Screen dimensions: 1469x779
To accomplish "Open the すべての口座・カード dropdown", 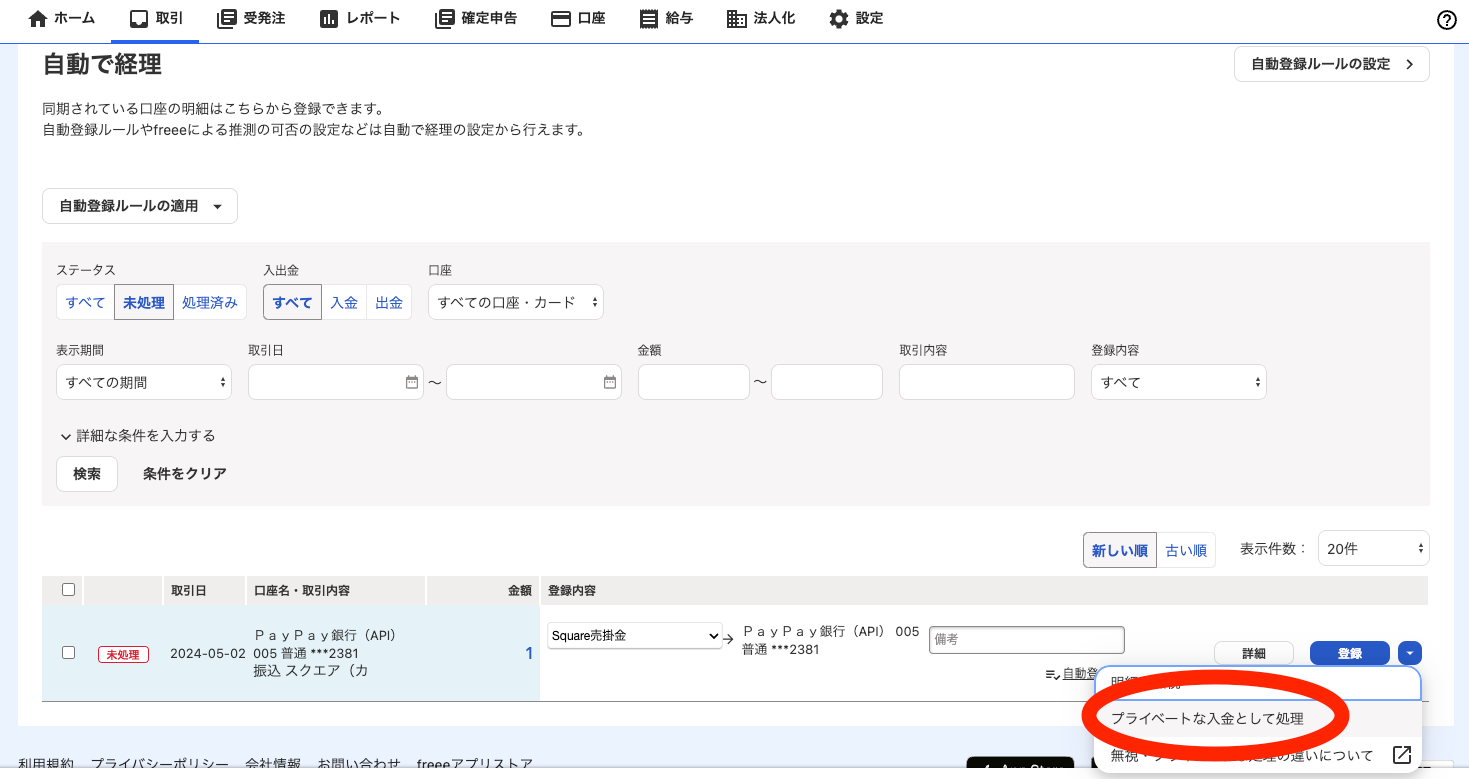I will pos(516,301).
